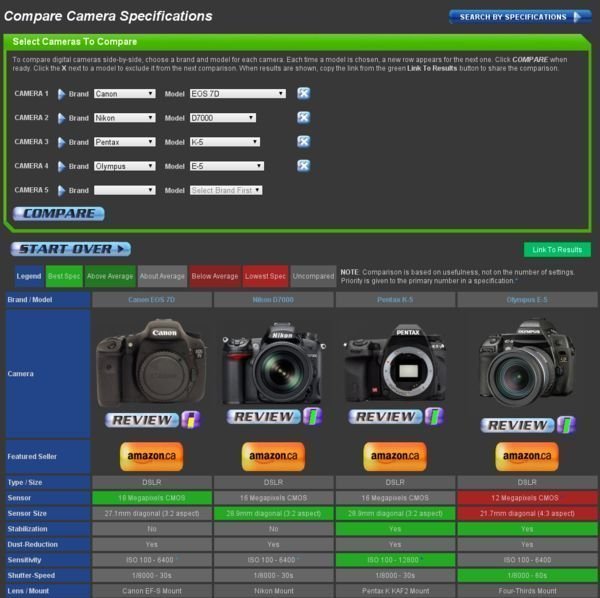Remove Camera 1 with the X icon

click(303, 93)
